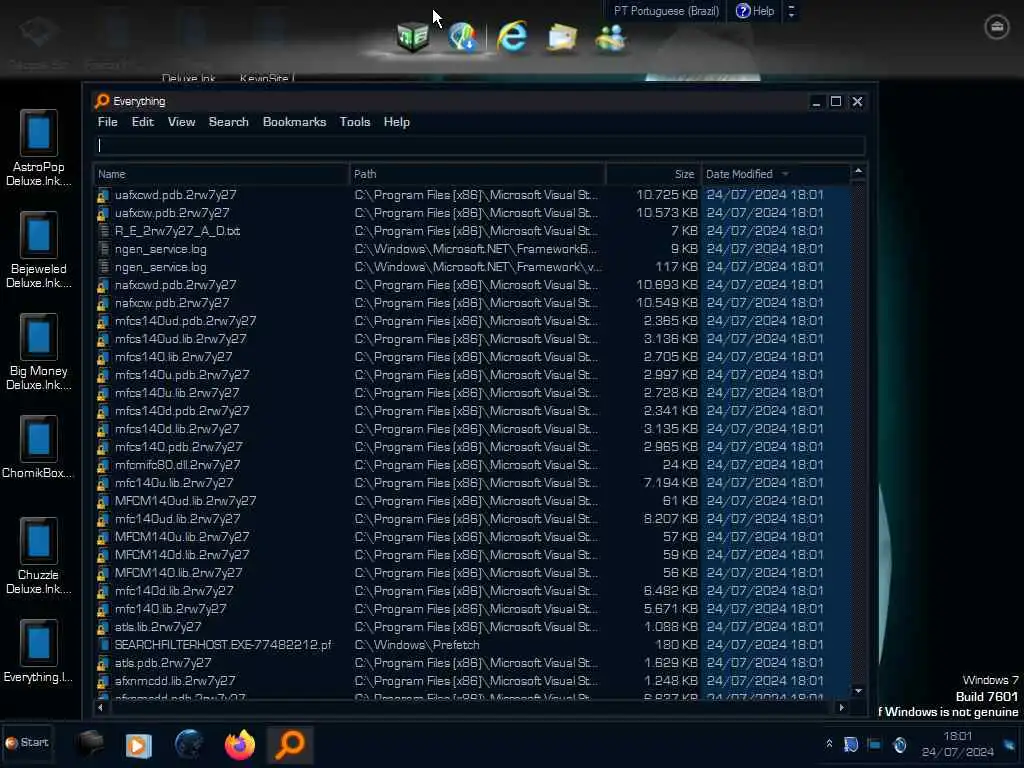Click the Everything search input field

(x=480, y=145)
